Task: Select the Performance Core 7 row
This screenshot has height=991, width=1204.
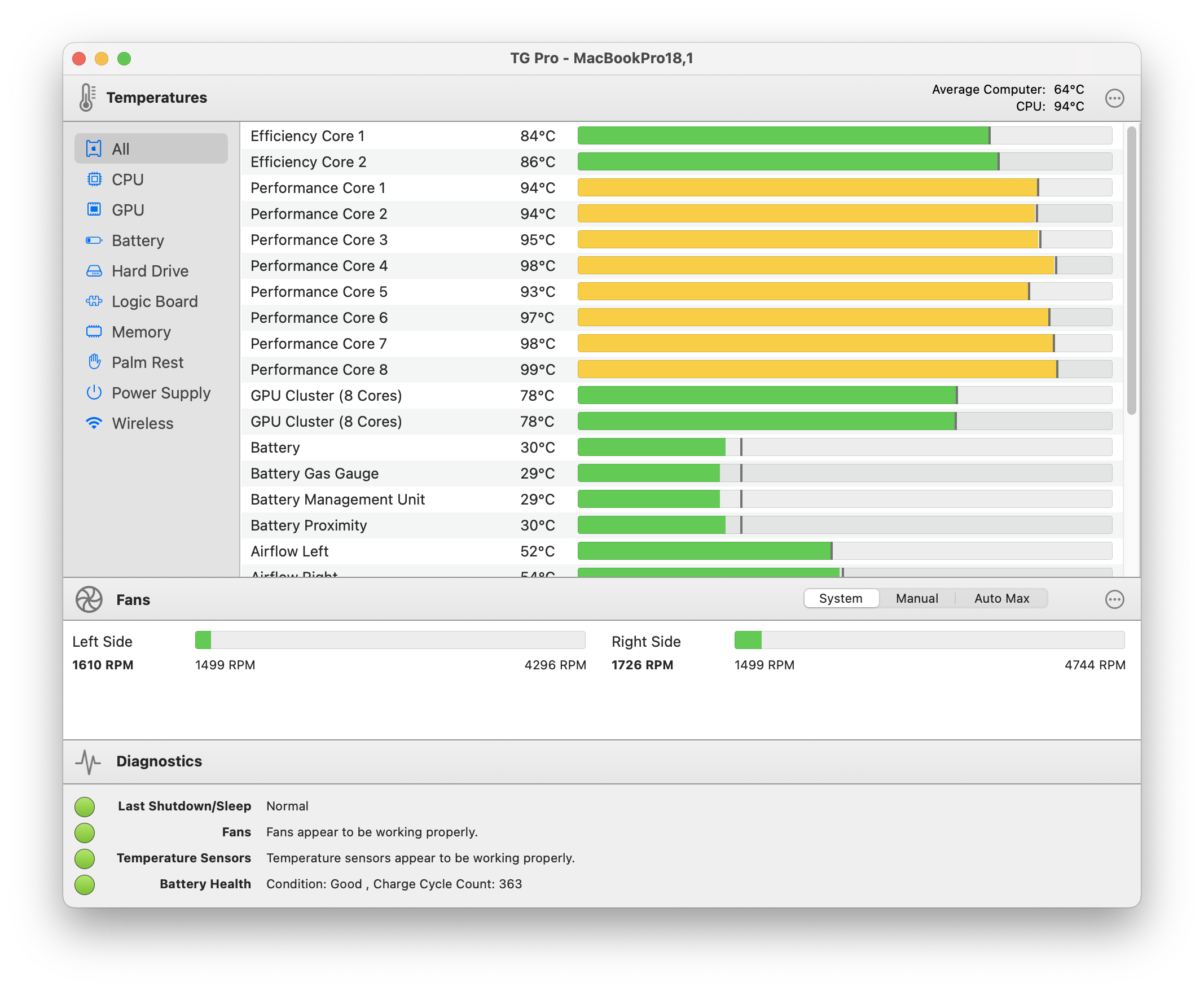Action: point(682,344)
